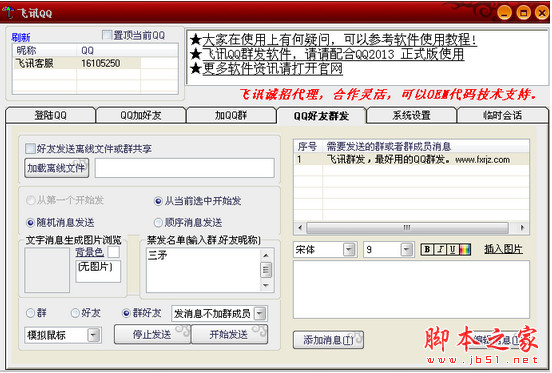Click into the message text editing area
Screen dimensions: 552x373
tap(411, 290)
